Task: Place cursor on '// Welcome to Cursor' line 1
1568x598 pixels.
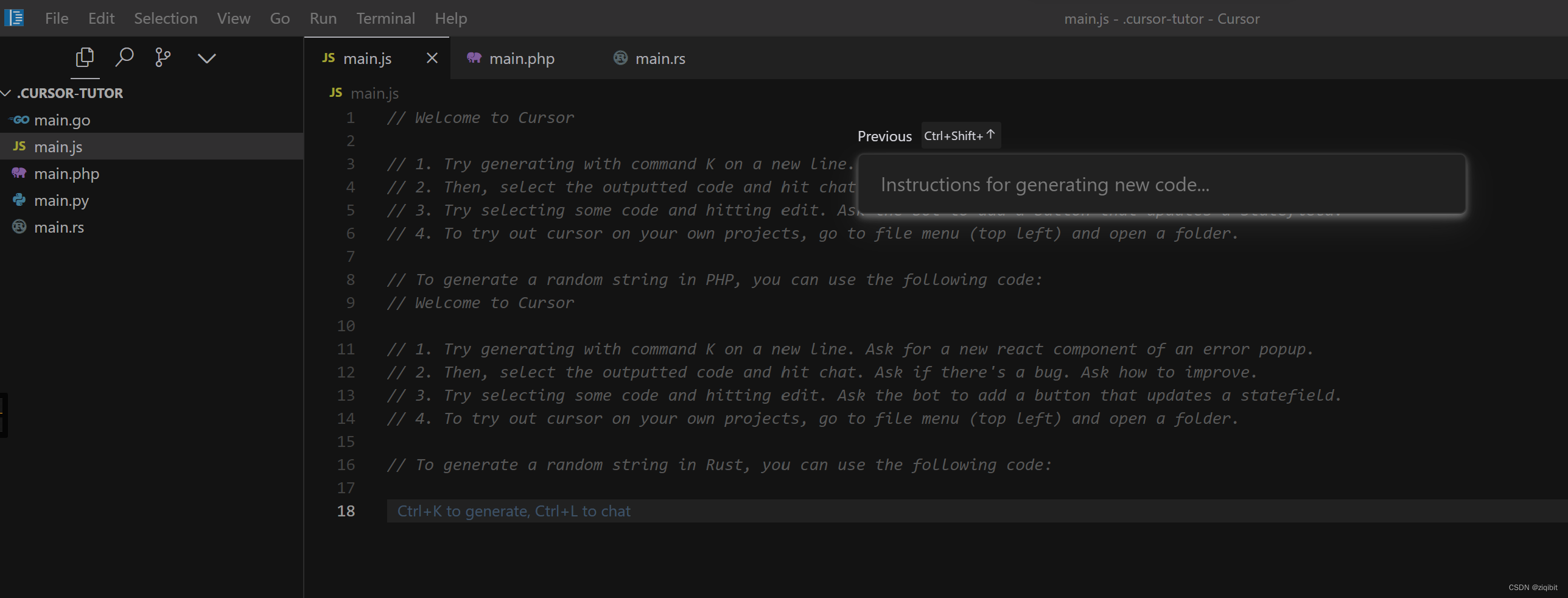Action: (480, 118)
